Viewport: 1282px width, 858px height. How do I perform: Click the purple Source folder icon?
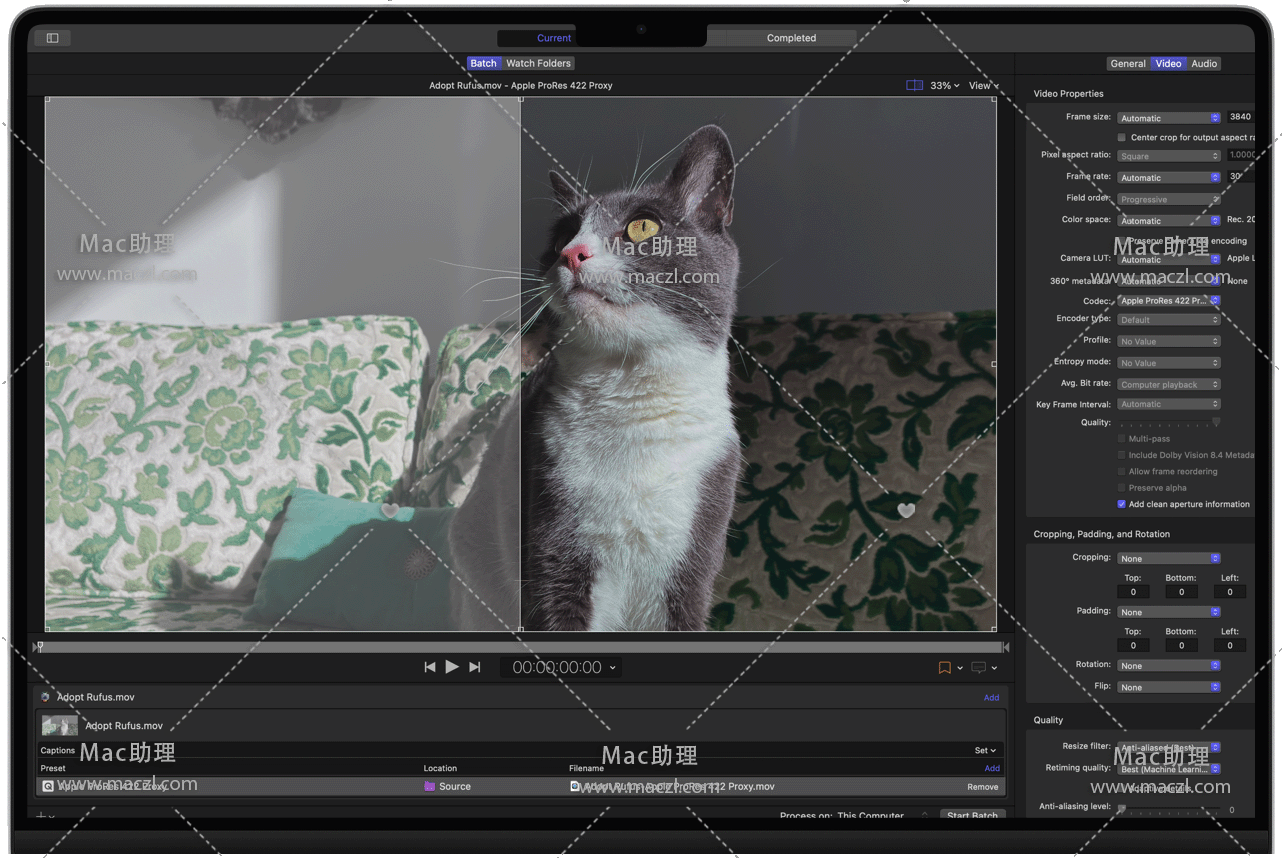point(429,787)
